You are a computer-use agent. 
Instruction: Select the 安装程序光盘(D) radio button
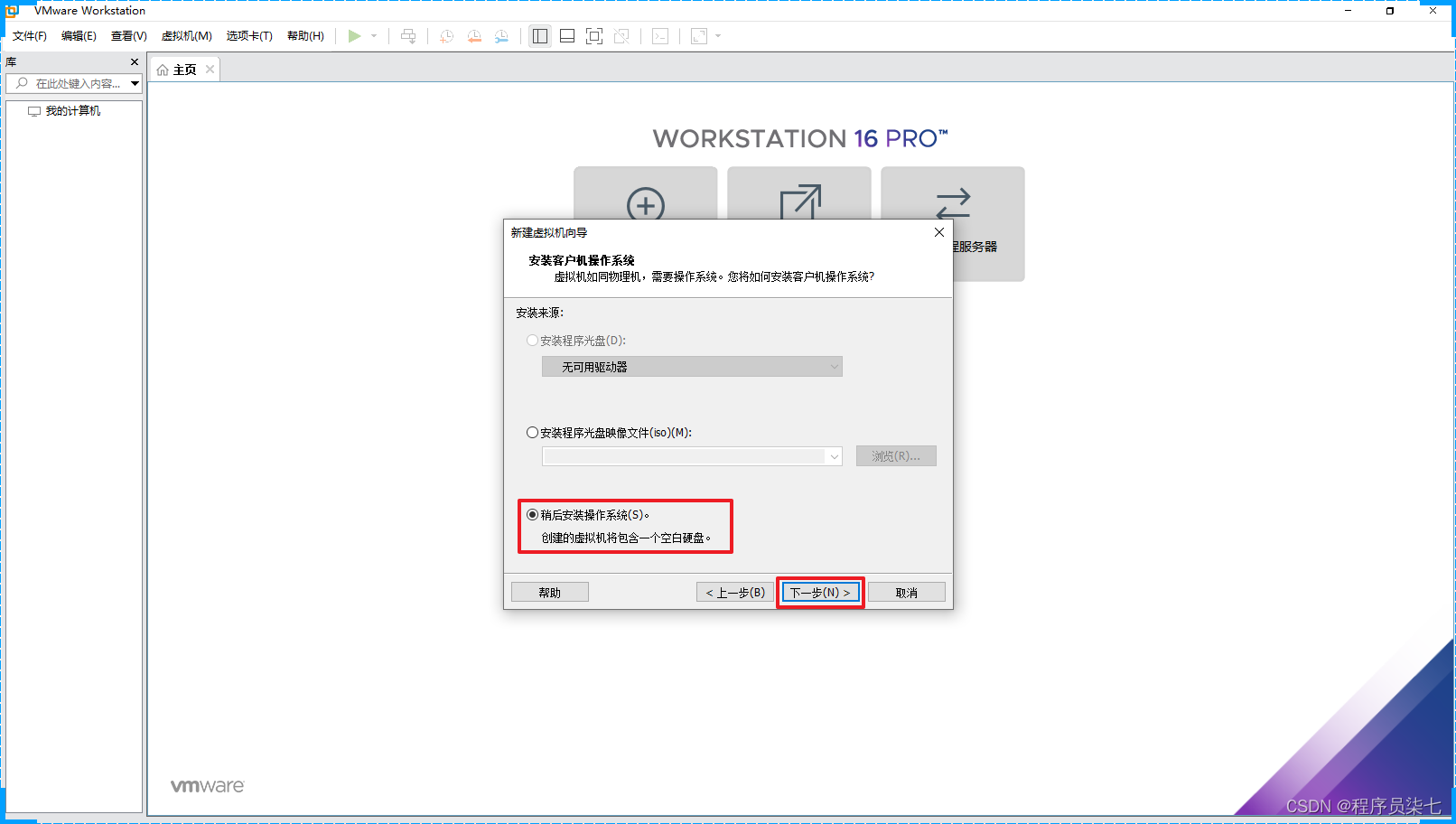pos(532,341)
